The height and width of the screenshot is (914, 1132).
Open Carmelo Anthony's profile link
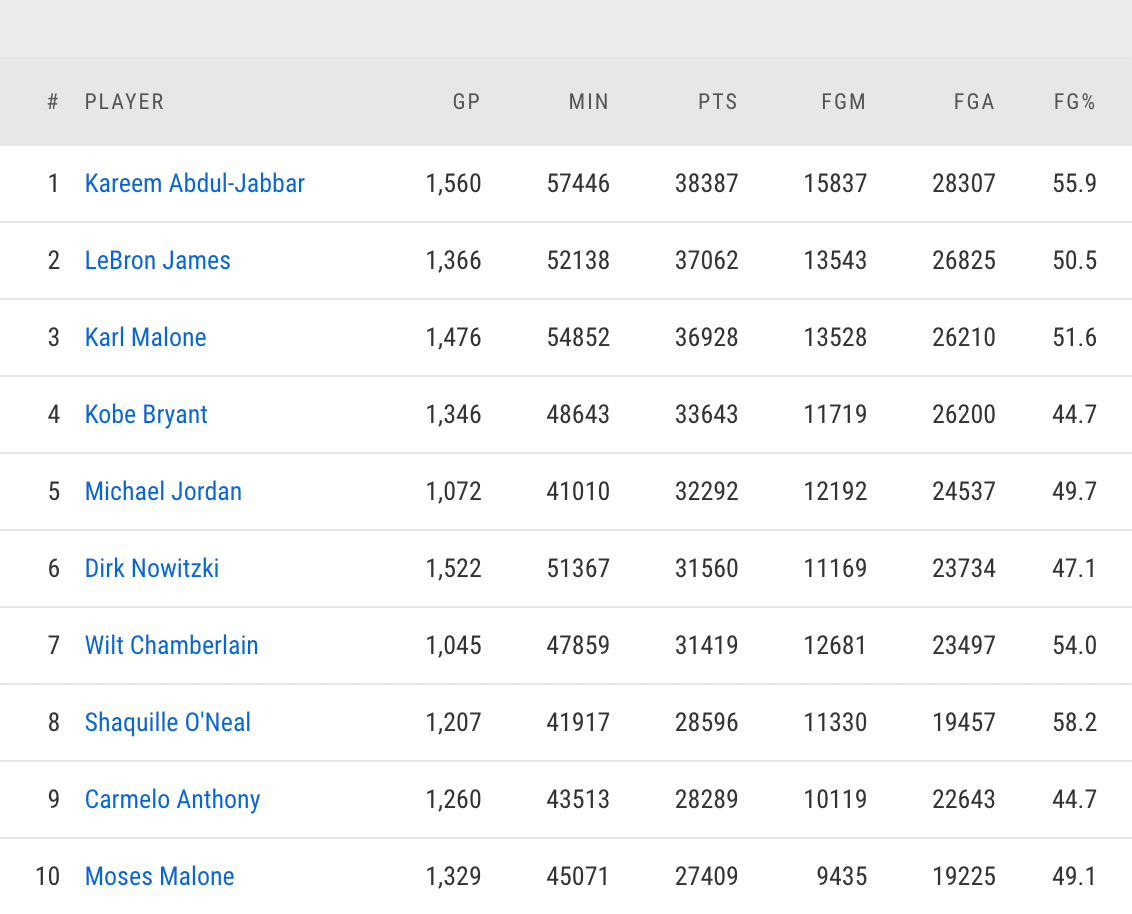coord(173,800)
